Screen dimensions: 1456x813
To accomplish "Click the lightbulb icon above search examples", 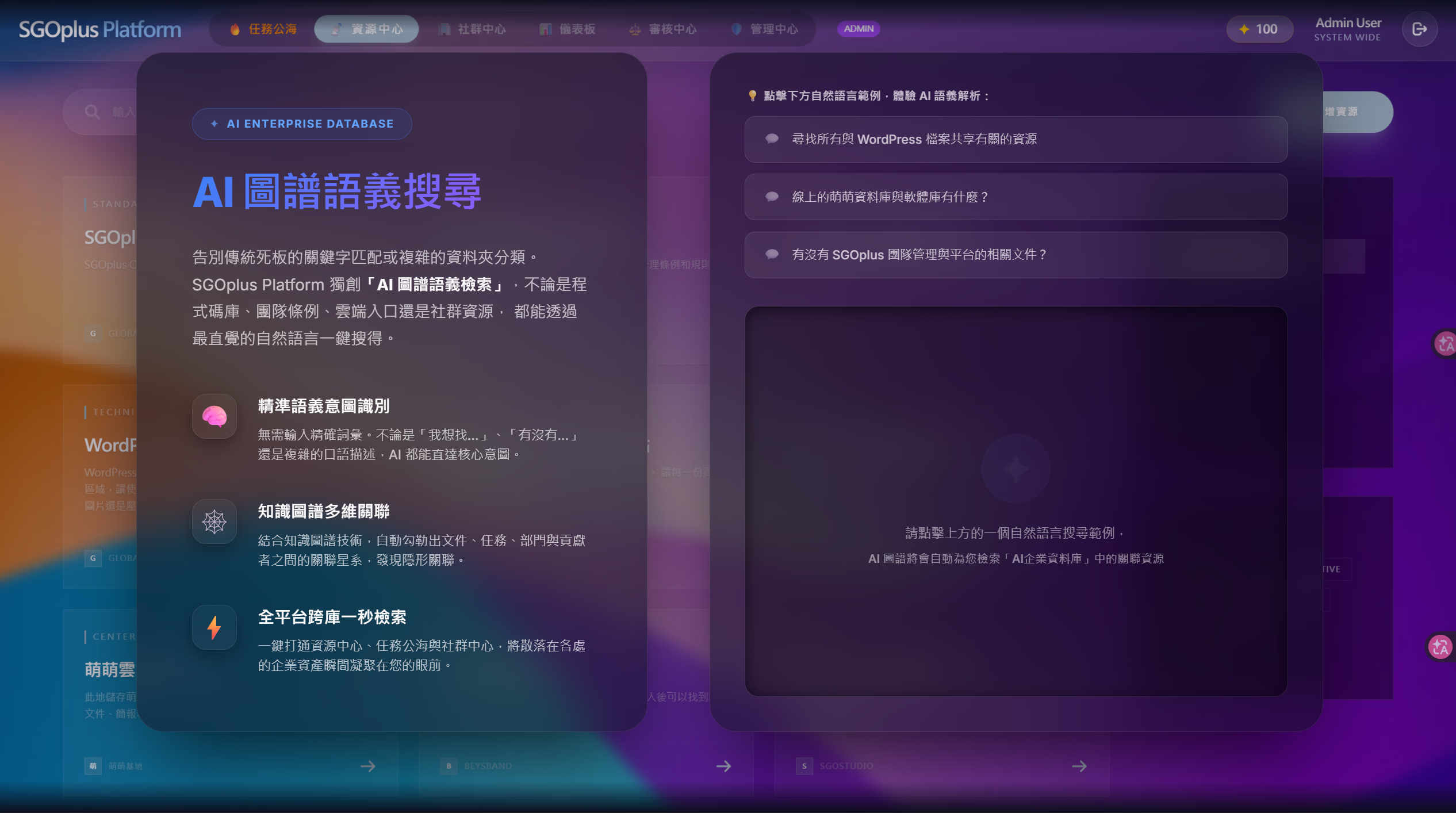I will point(752,95).
